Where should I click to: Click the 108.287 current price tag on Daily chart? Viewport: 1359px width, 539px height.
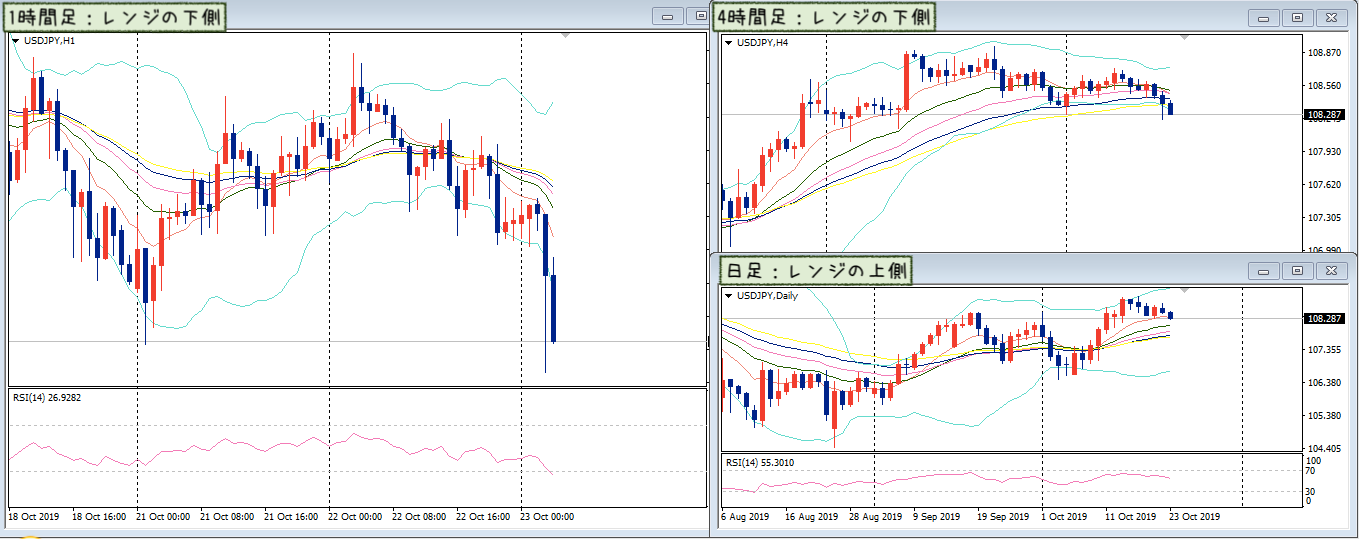pos(1325,318)
